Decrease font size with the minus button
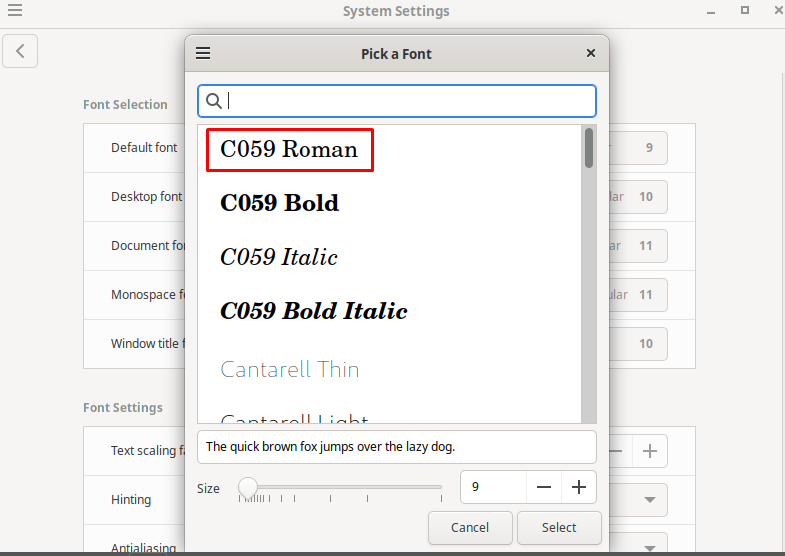 click(544, 487)
